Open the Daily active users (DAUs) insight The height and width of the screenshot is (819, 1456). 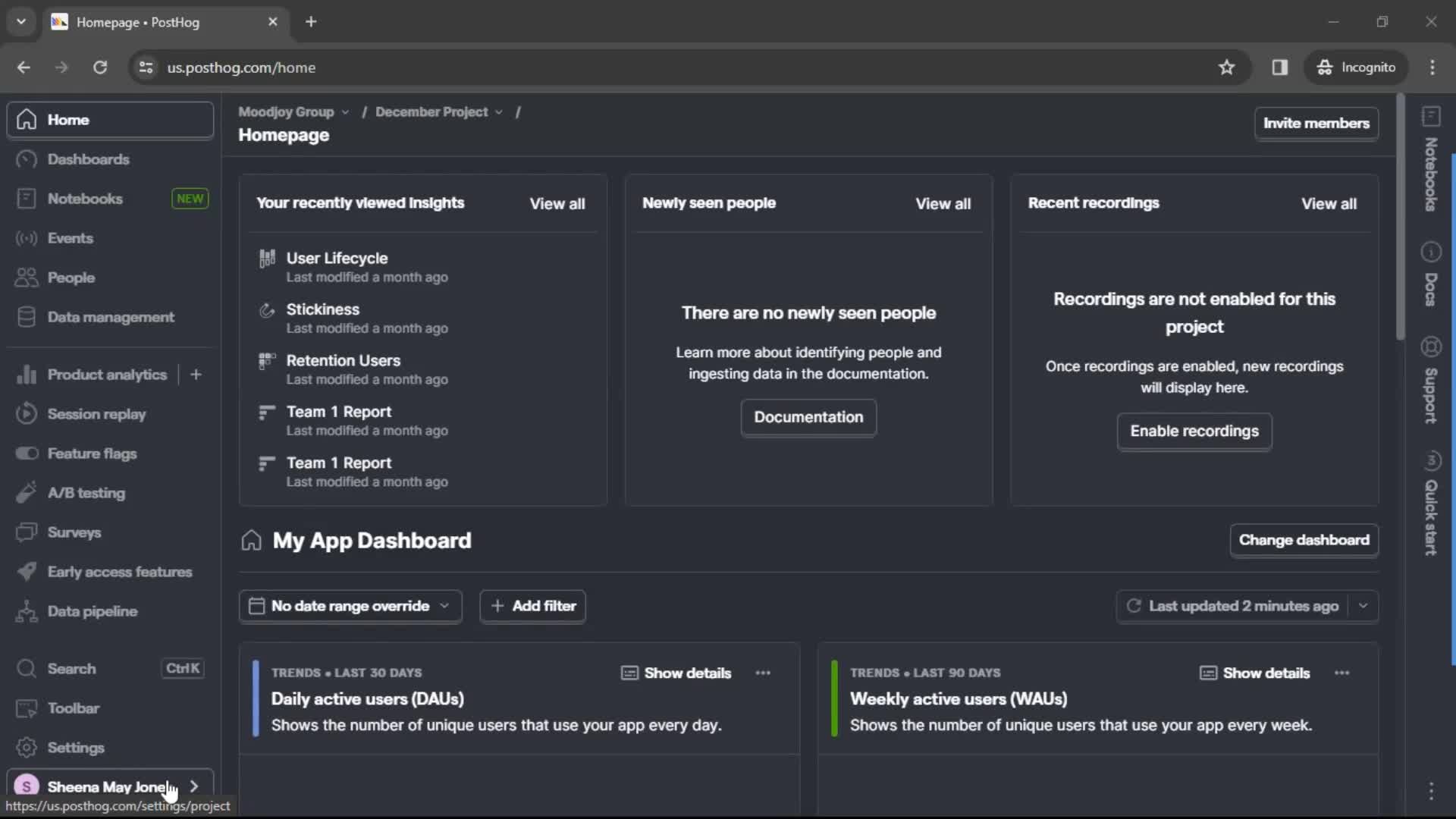tap(368, 698)
